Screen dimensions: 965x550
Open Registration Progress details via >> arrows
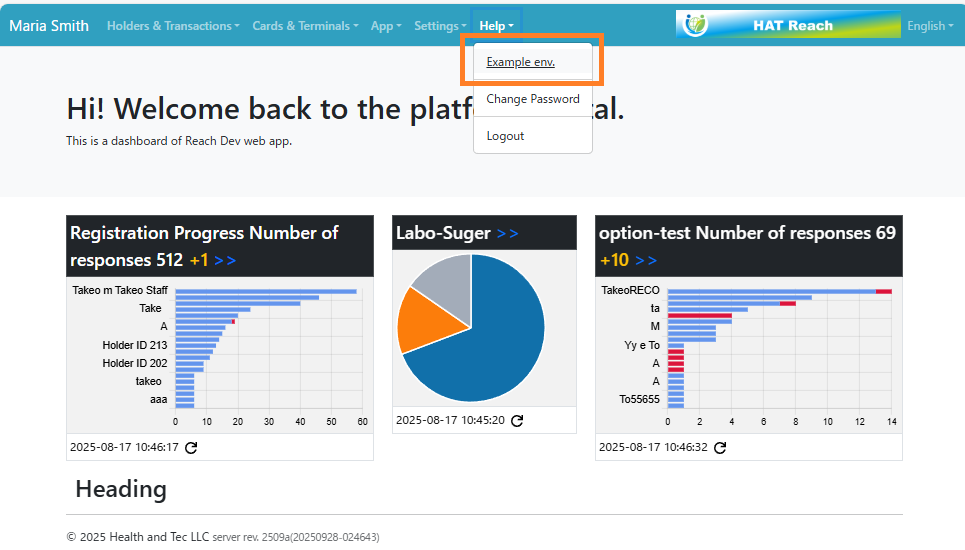click(x=225, y=260)
